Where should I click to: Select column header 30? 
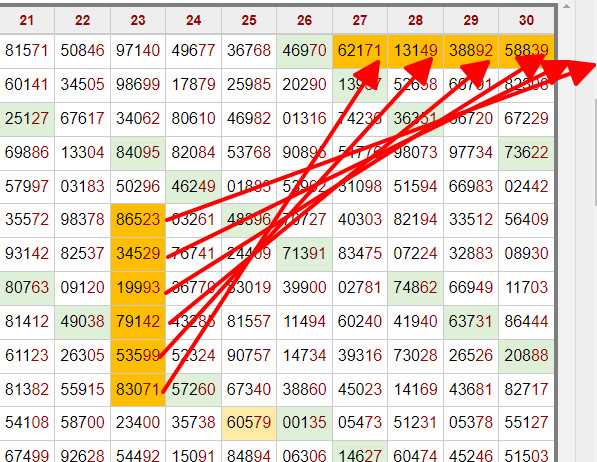tap(526, 20)
